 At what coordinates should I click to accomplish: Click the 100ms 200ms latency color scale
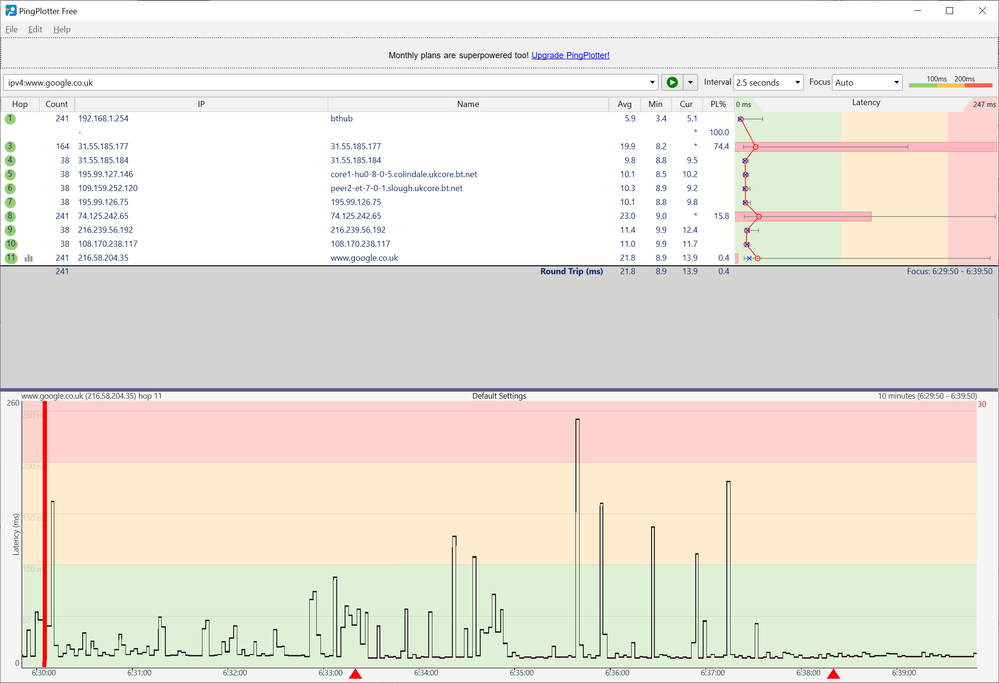[950, 83]
